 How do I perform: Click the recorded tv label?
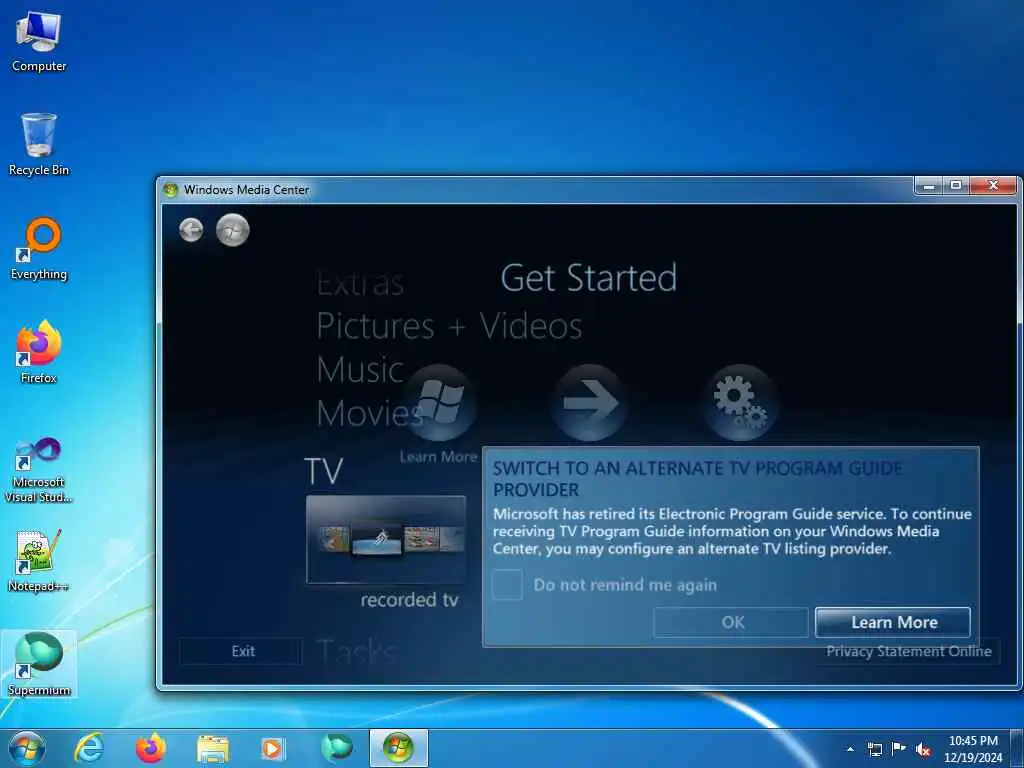(x=409, y=600)
